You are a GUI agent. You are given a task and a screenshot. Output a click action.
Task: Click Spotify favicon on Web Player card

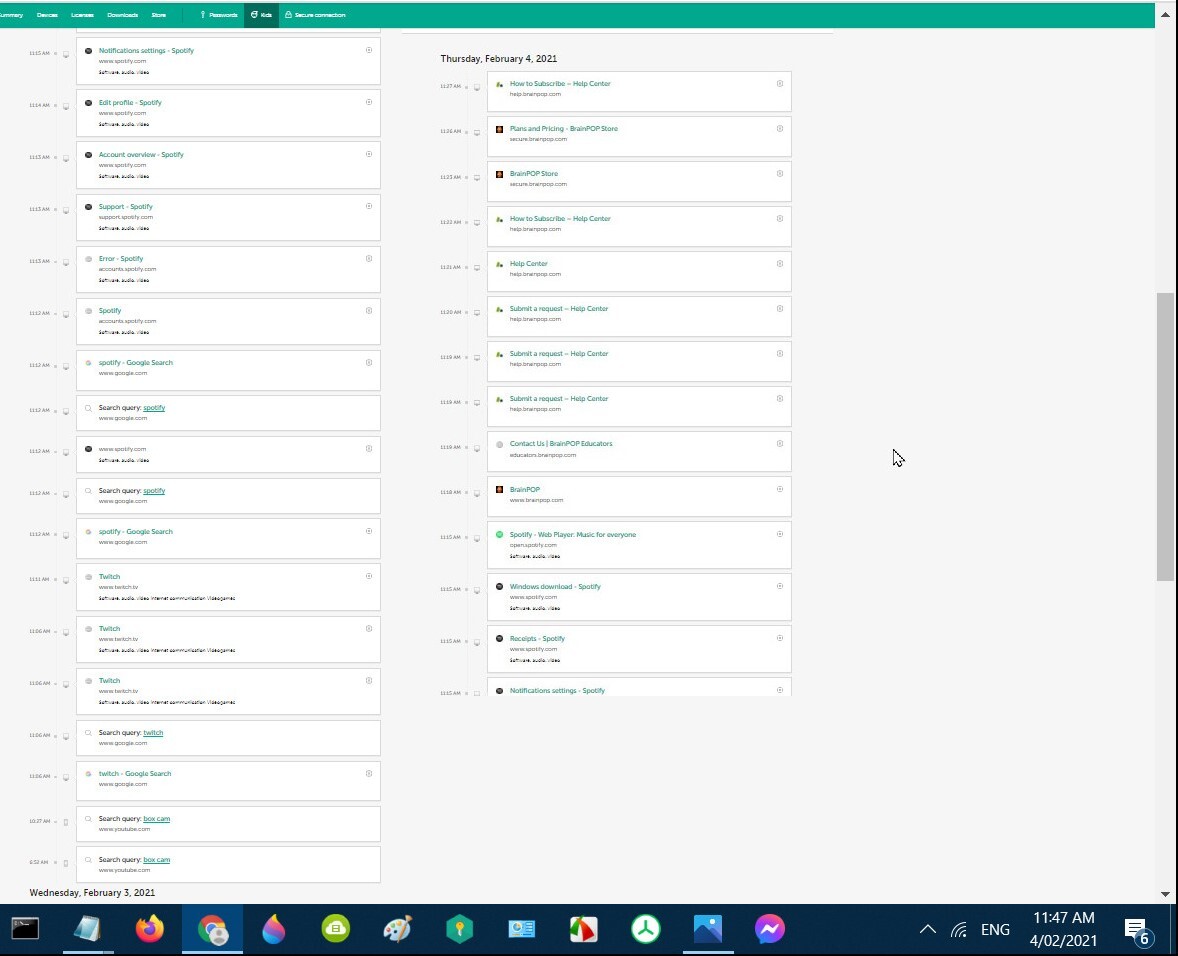click(500, 535)
